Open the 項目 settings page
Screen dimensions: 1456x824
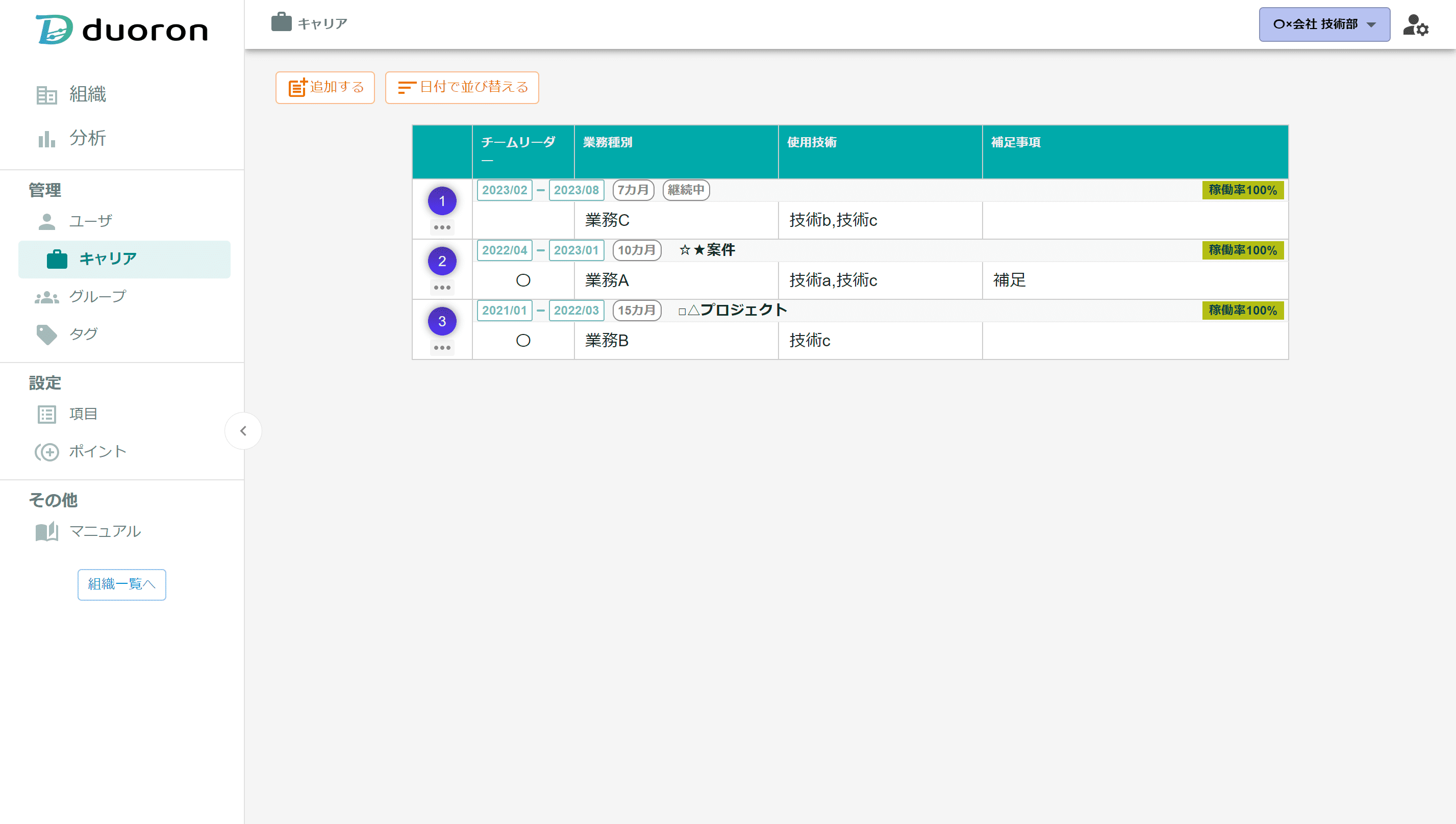pos(83,414)
